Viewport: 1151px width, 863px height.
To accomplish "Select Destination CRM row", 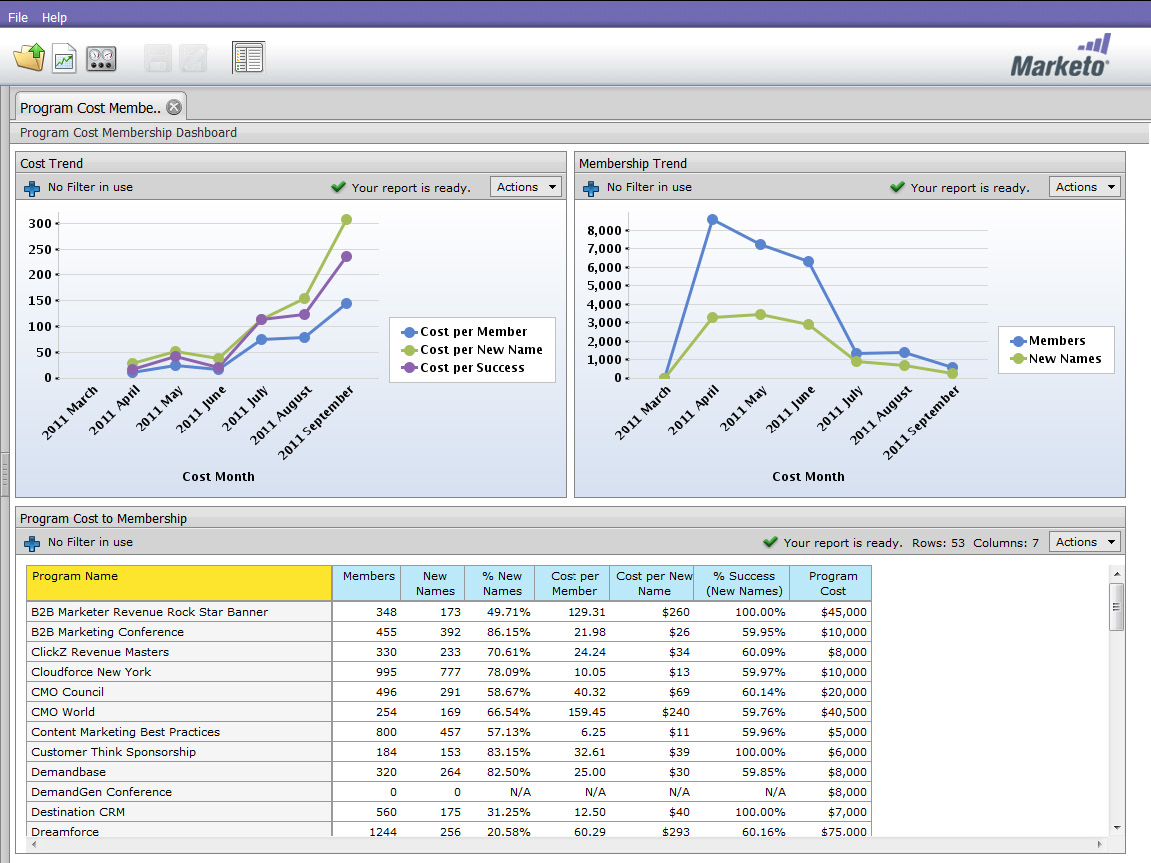I will (x=449, y=812).
